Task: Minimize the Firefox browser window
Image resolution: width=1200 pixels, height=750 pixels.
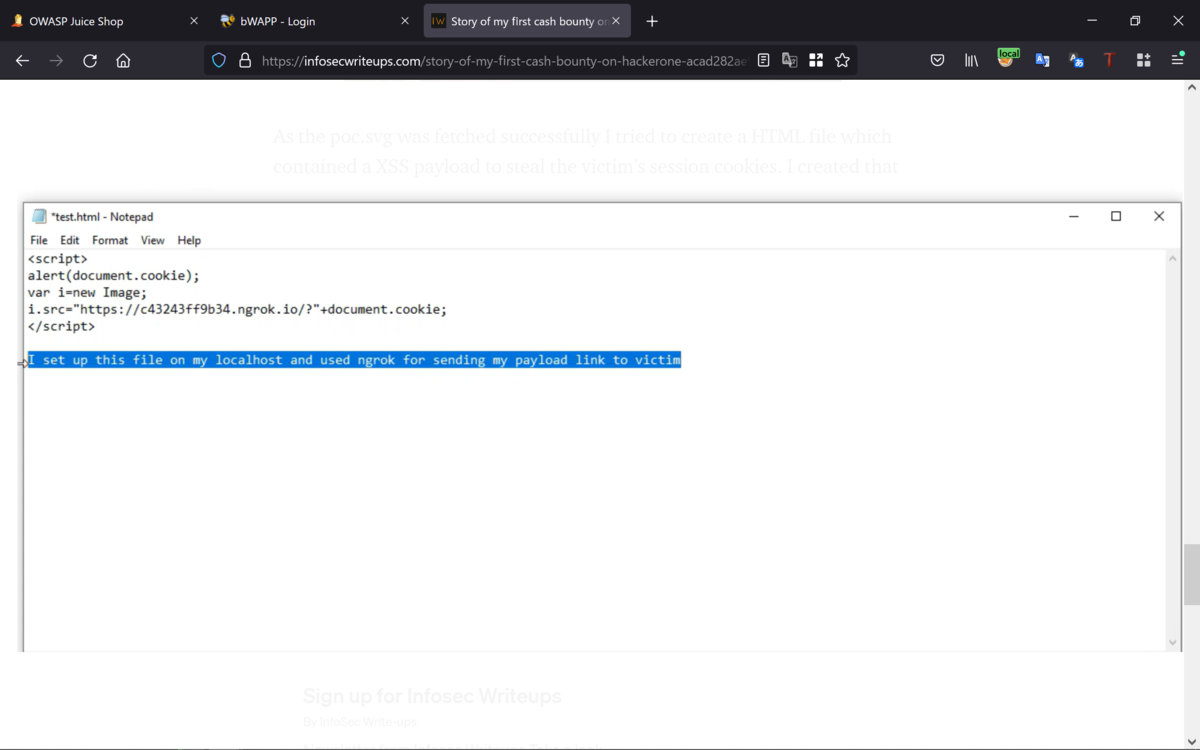Action: (1092, 21)
